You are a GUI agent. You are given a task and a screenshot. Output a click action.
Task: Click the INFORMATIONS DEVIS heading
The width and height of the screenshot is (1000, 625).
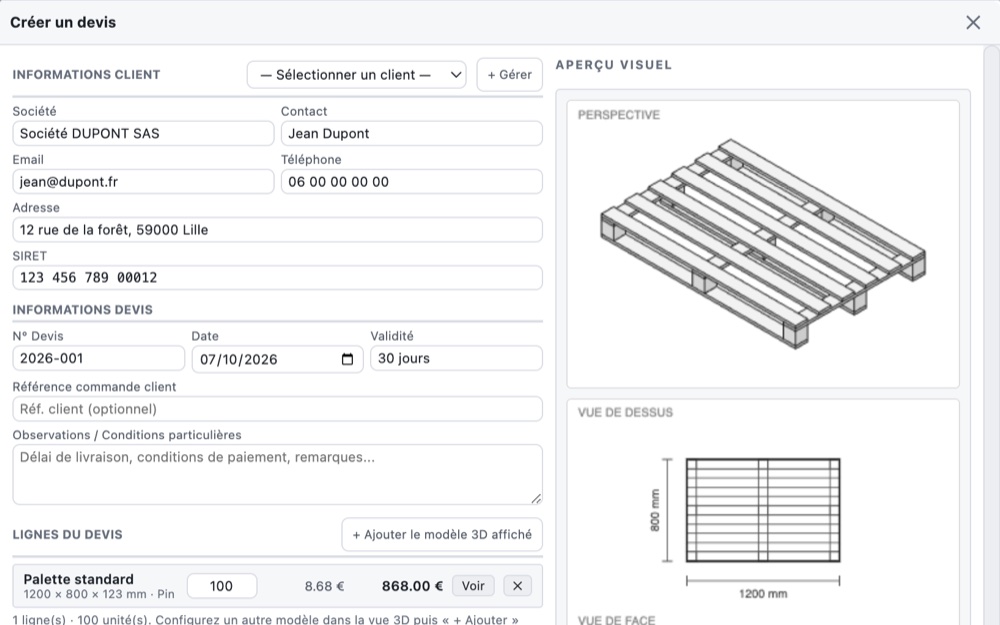(83, 310)
